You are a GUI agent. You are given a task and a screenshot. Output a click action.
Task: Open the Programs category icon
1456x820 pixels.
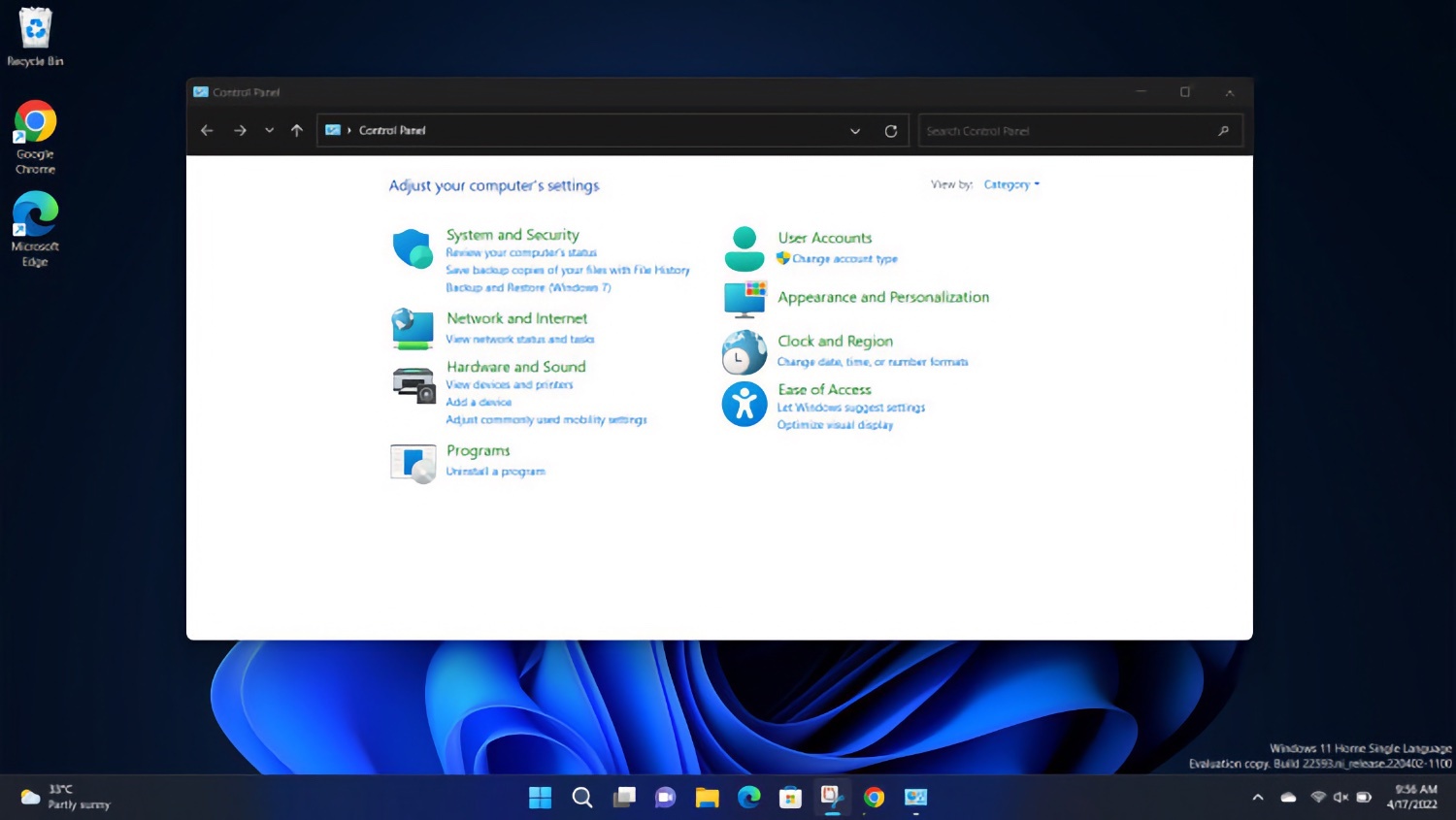coord(413,463)
